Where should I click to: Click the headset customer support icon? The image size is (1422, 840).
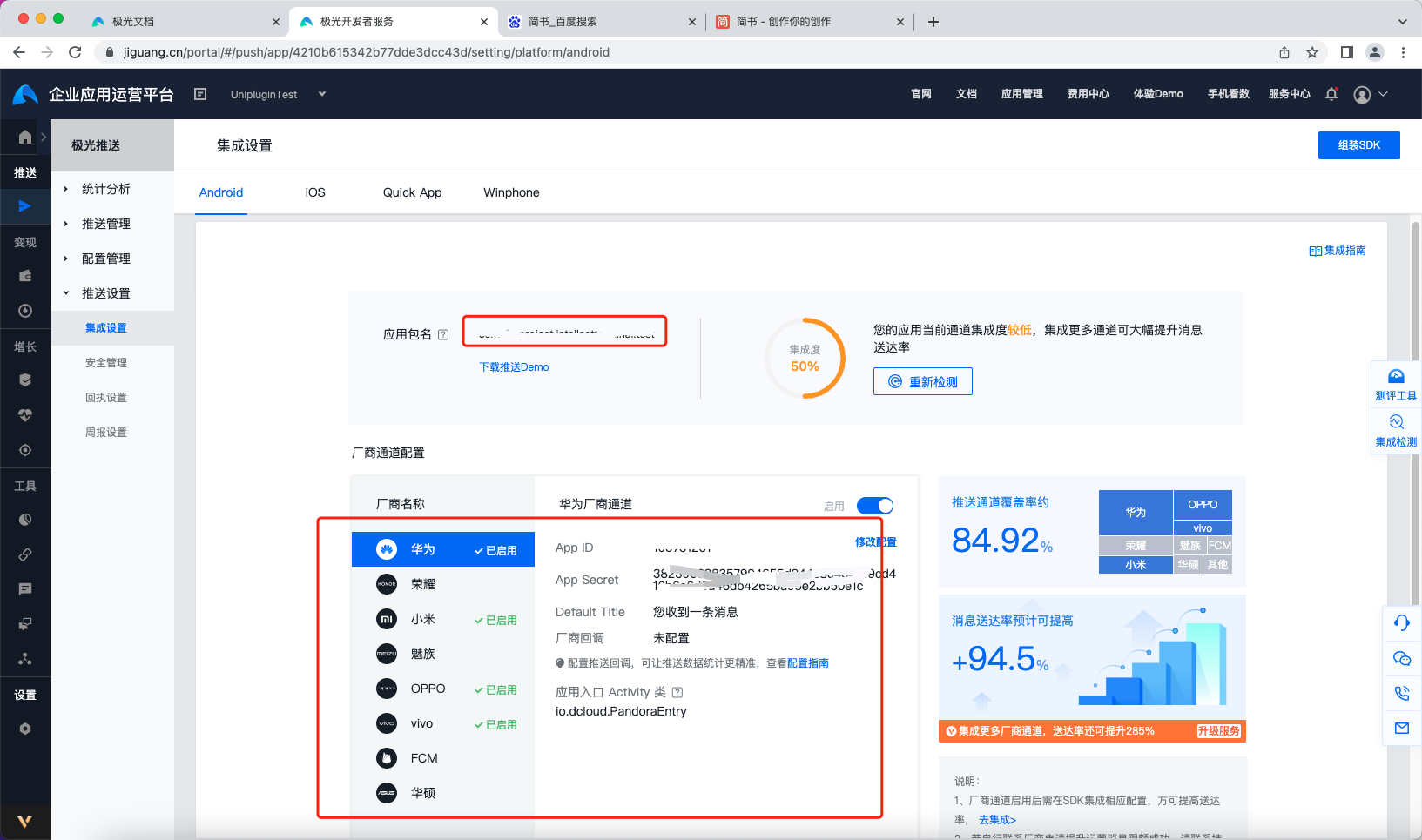pos(1402,623)
